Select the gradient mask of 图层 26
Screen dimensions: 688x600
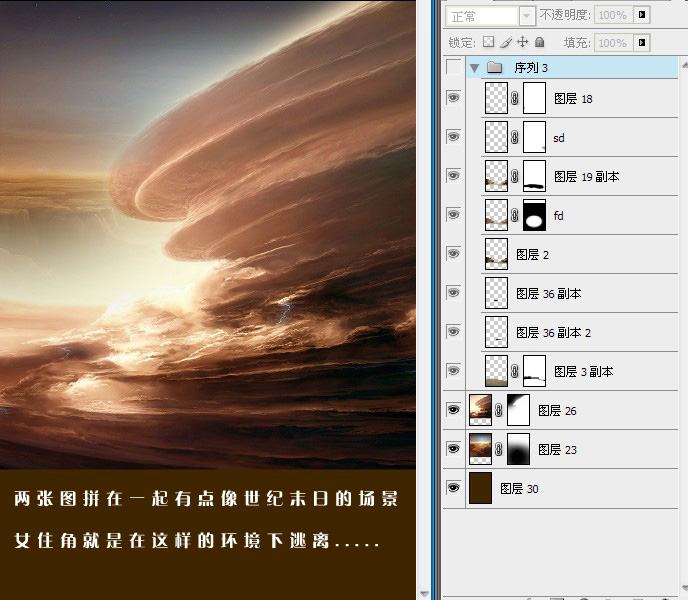pos(518,410)
